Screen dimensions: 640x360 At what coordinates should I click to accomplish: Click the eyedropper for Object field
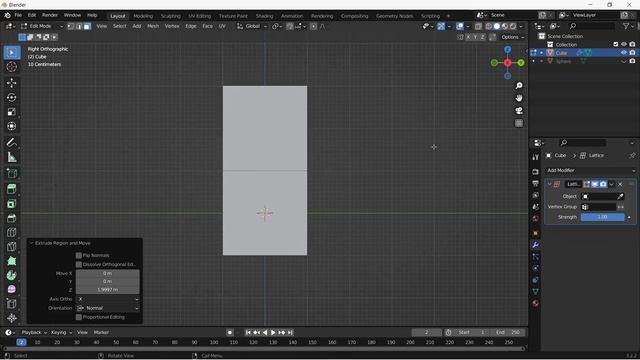(620, 196)
